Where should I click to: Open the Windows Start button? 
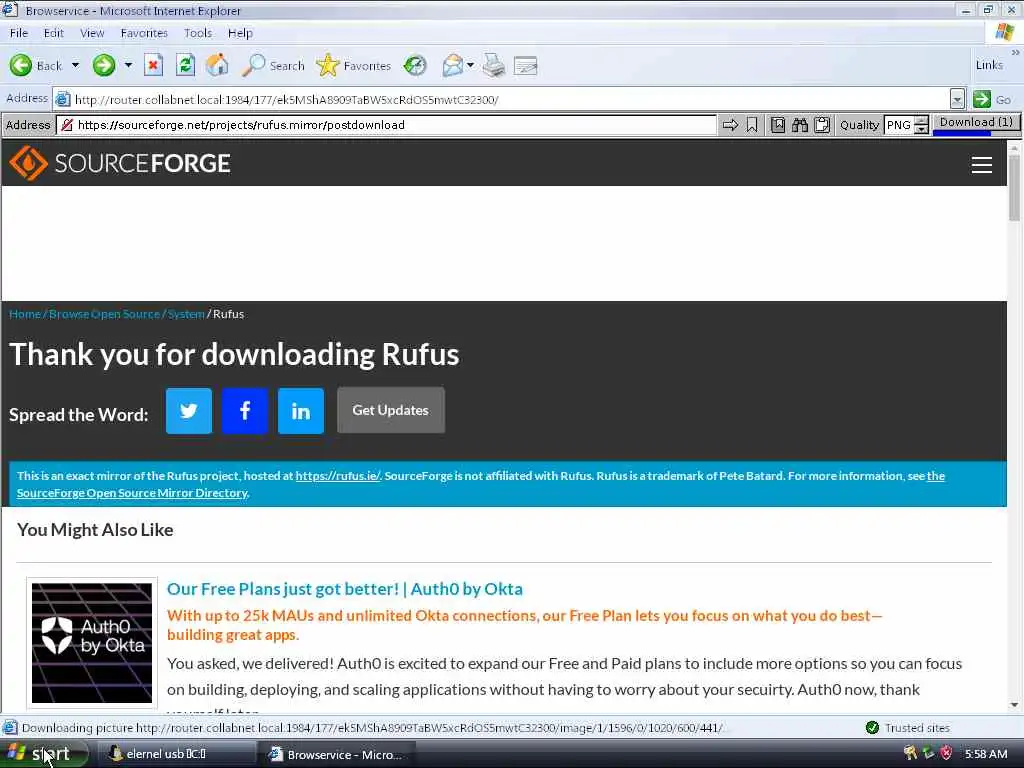(44, 754)
